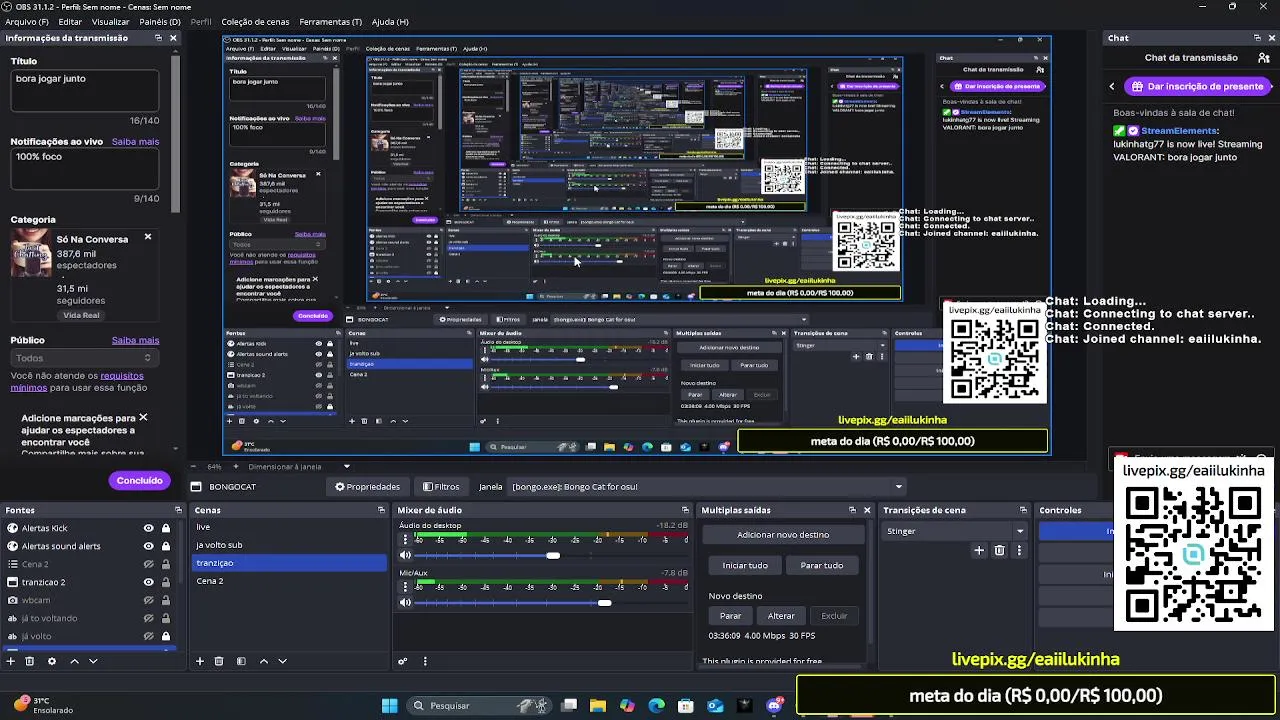Show the hidden Cena 2 source
The image size is (1280, 720).
coord(148,564)
